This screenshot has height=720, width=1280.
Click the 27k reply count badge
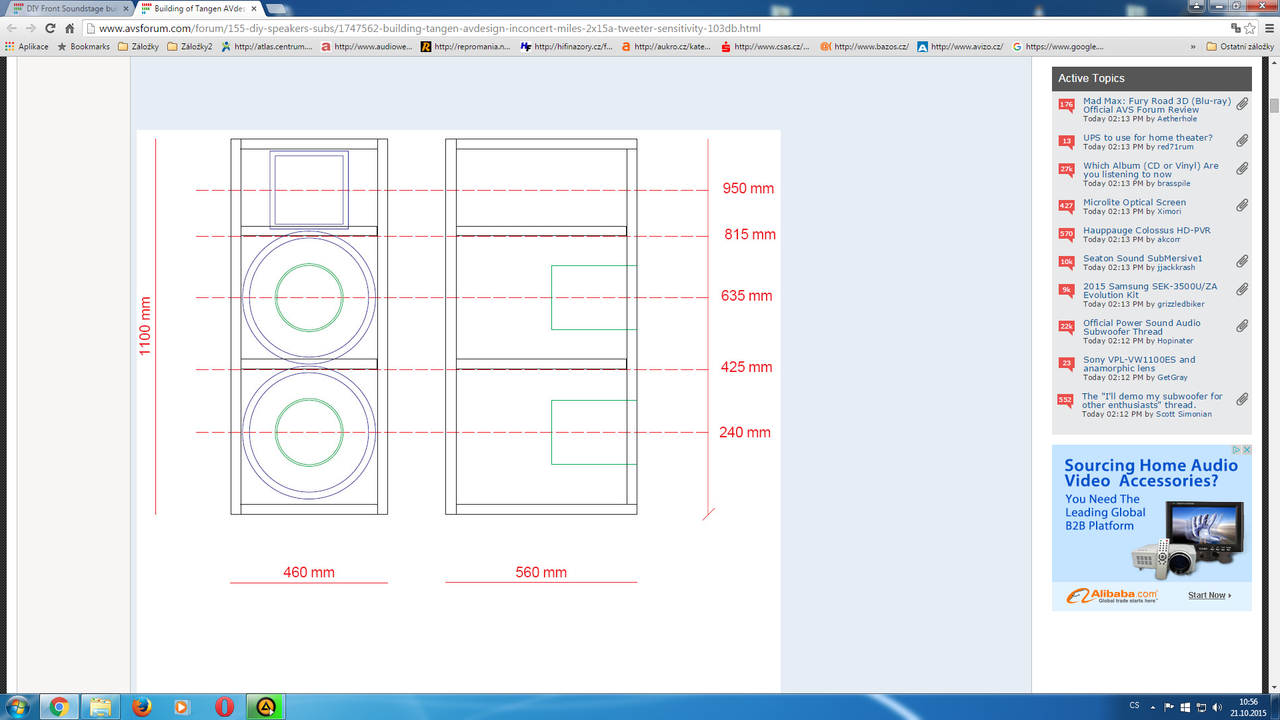pyautogui.click(x=1066, y=169)
